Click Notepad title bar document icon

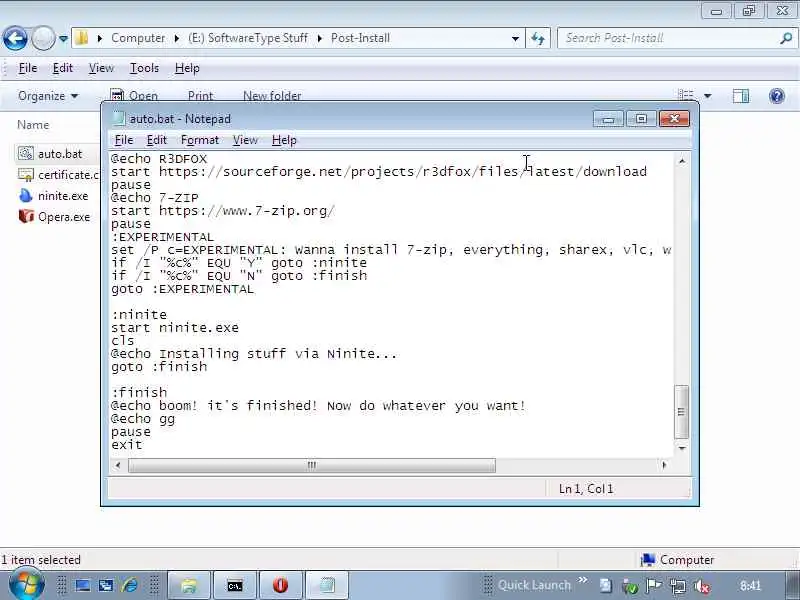coord(118,119)
